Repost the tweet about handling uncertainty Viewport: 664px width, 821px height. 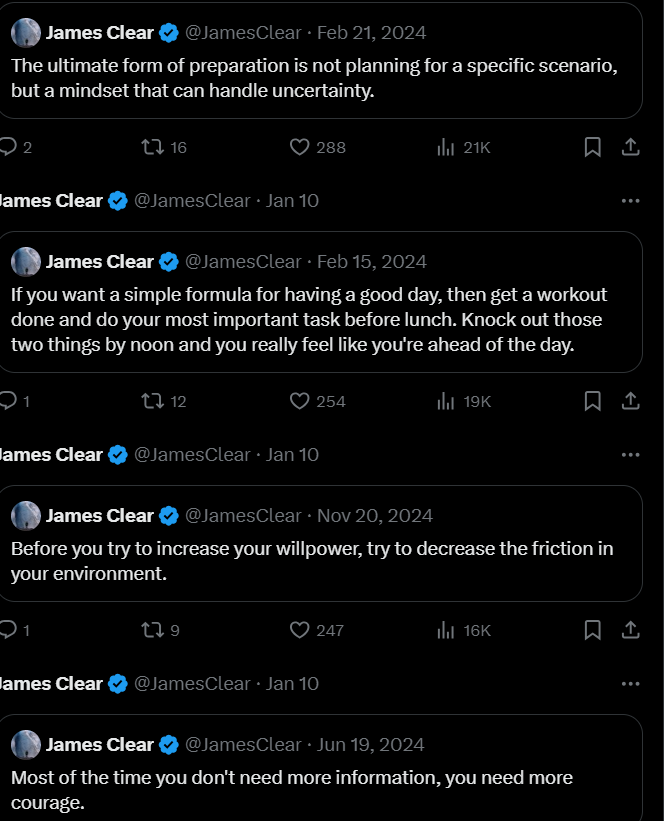point(153,147)
